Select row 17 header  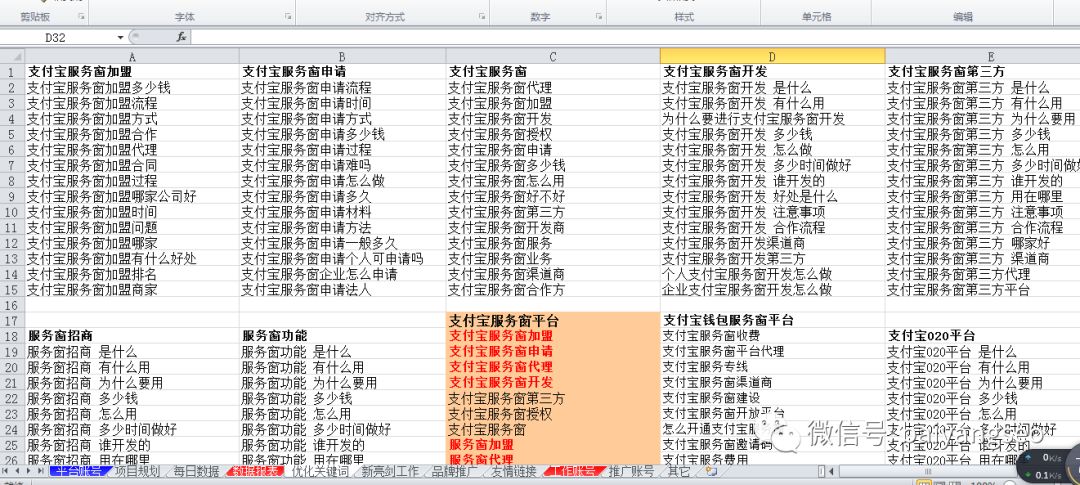[12, 320]
